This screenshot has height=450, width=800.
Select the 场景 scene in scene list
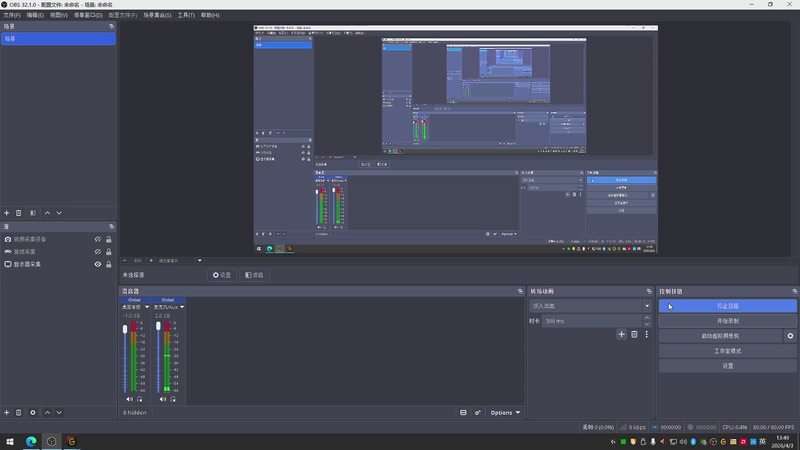click(x=58, y=39)
